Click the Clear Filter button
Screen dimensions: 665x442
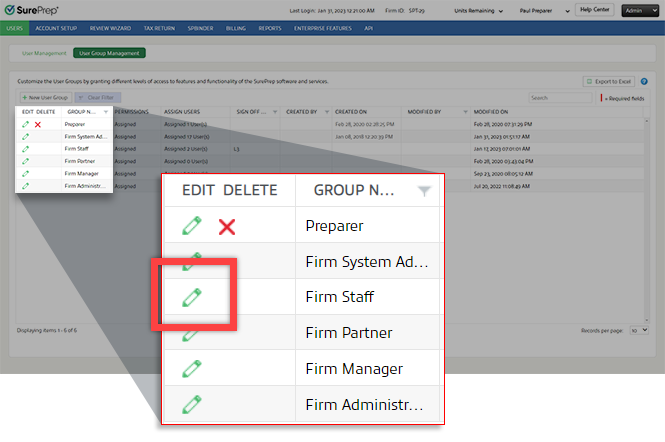tap(98, 98)
